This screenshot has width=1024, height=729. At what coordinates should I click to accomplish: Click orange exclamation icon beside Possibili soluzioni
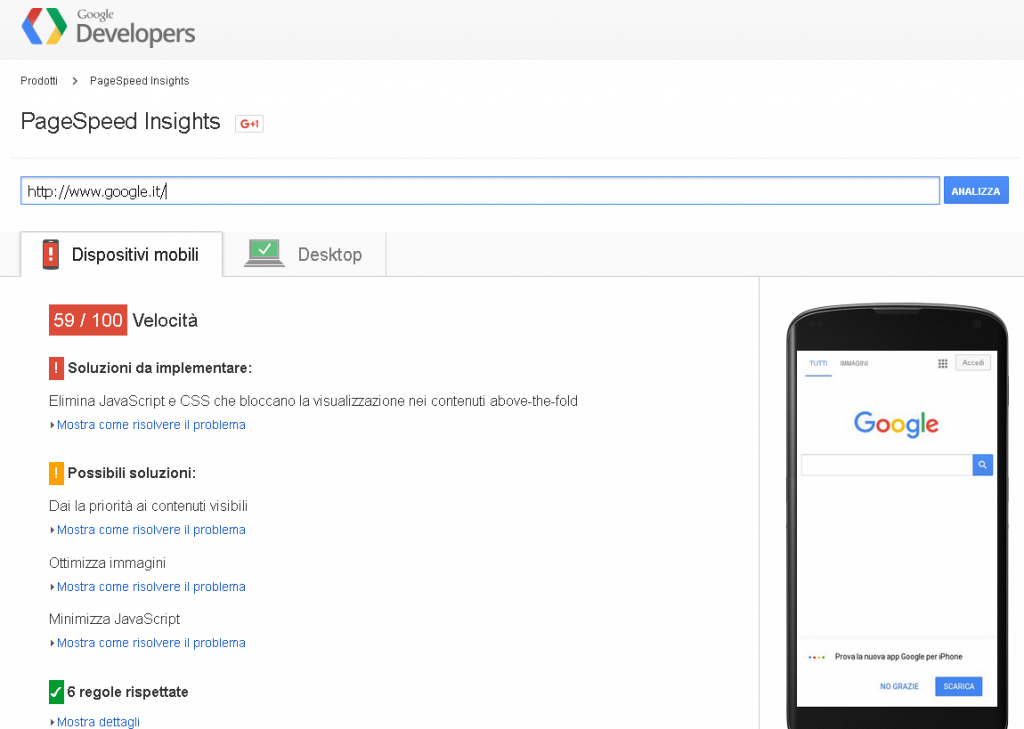[x=56, y=473]
